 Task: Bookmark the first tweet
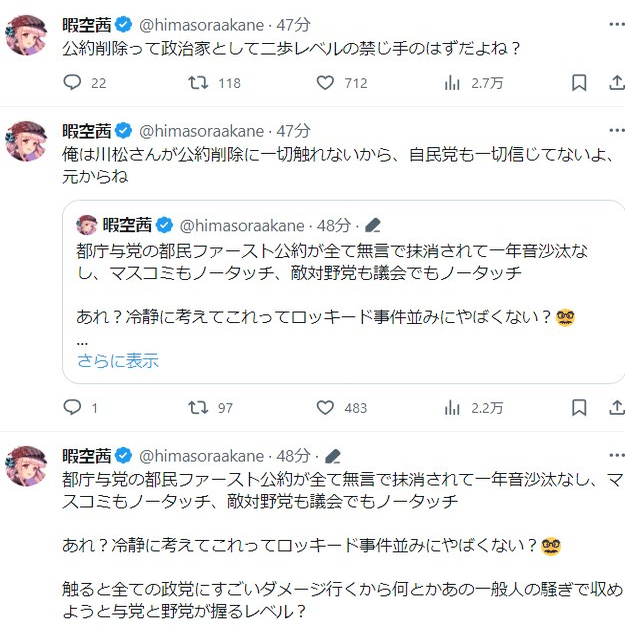pos(579,83)
